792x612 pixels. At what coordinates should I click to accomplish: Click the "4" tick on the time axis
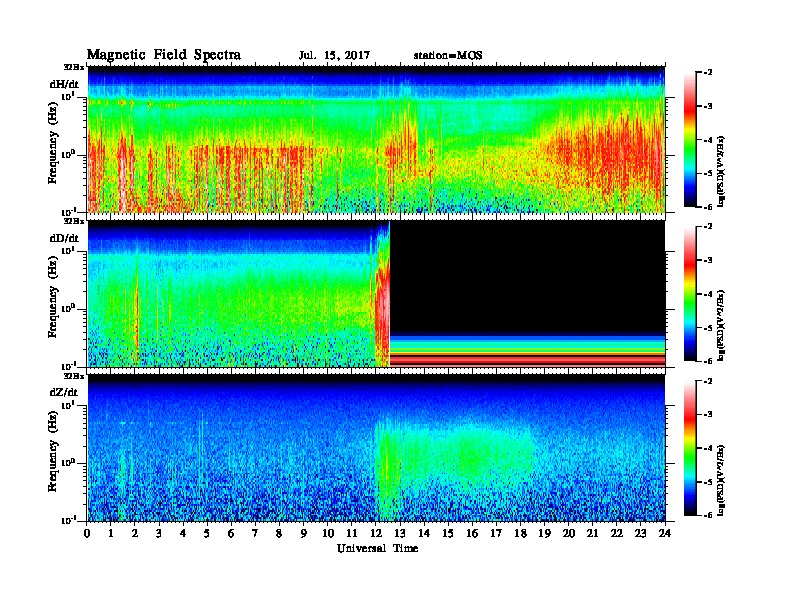[x=183, y=534]
